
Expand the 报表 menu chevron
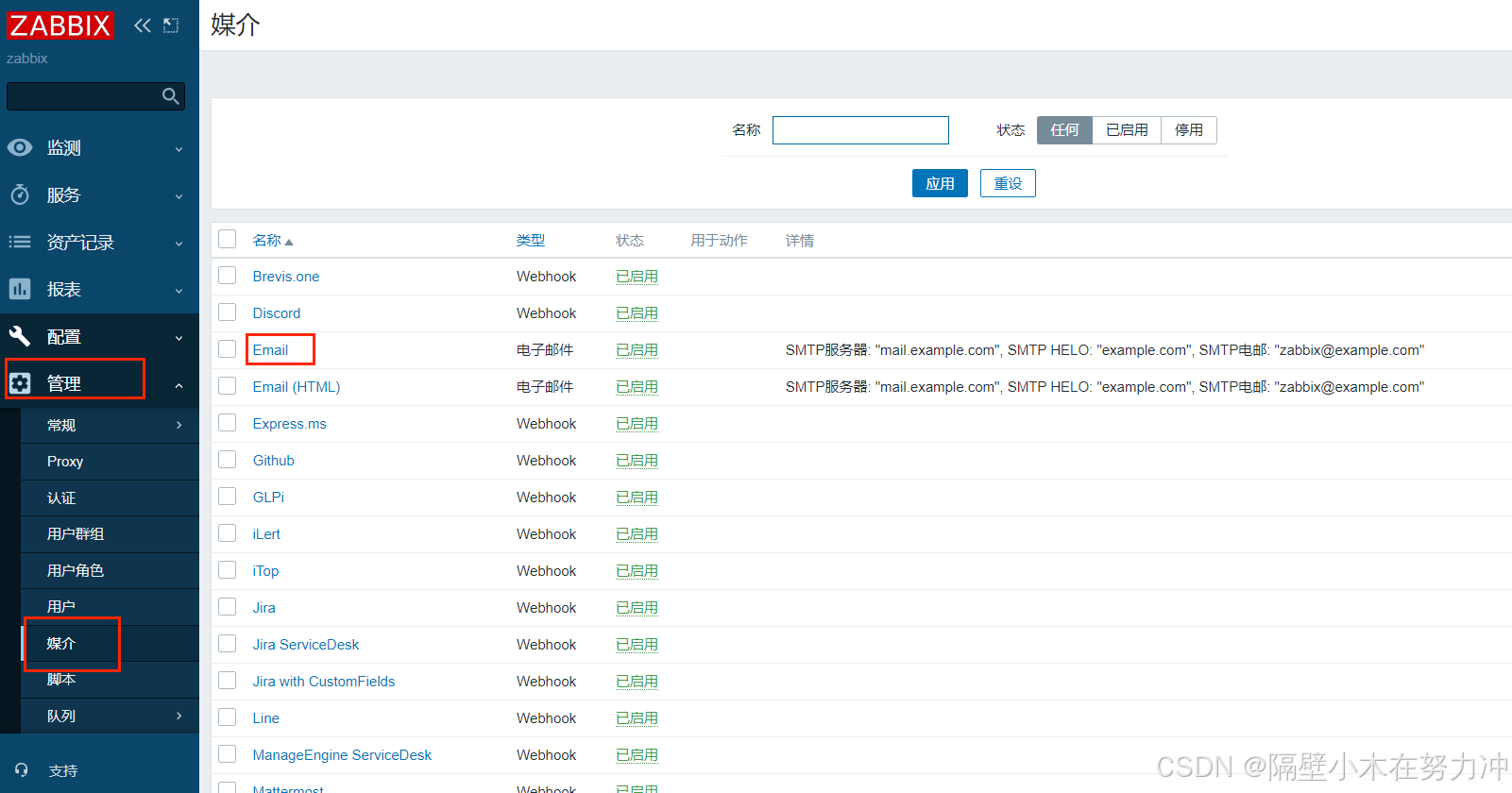point(178,291)
